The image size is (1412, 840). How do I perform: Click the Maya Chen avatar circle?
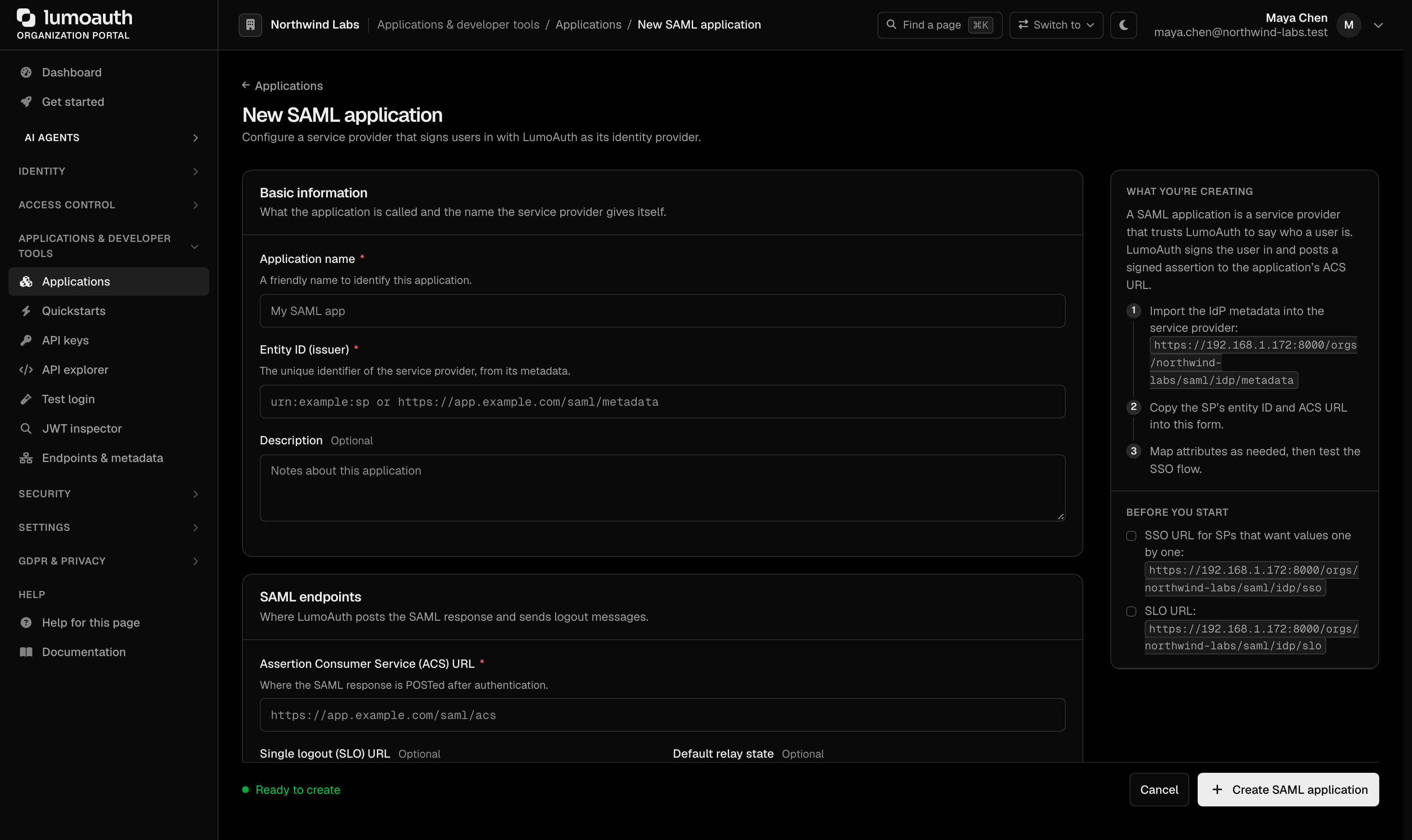1349,25
